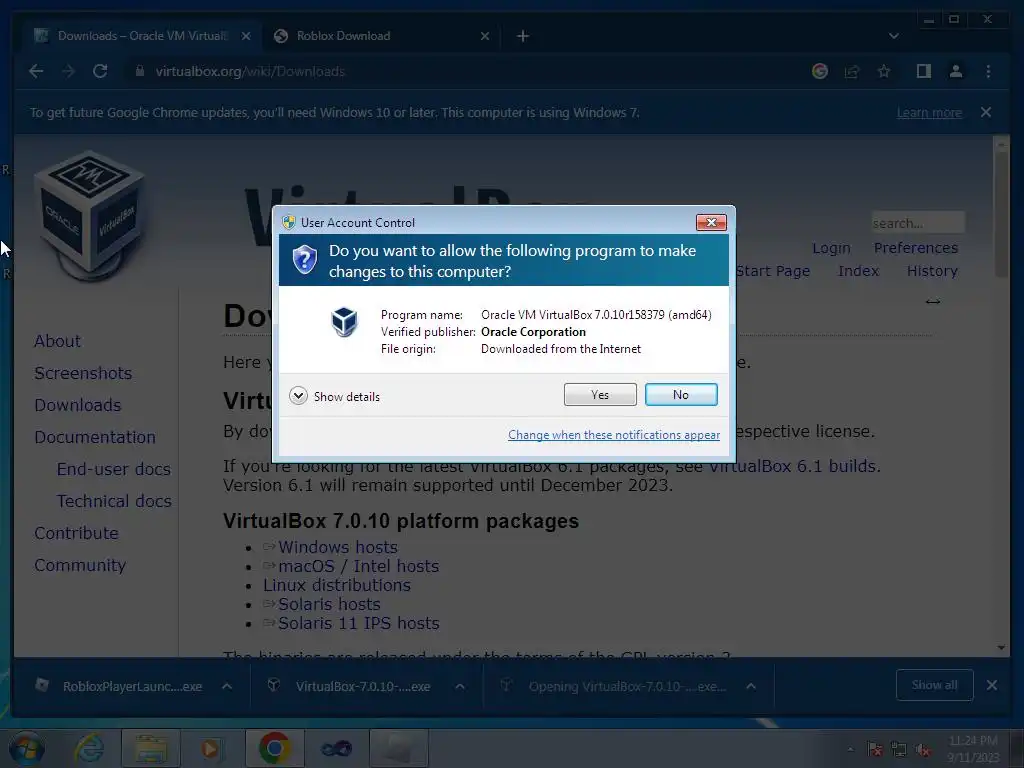Open 'Change when these notifications appear' link
This screenshot has width=1024, height=768.
614,435
